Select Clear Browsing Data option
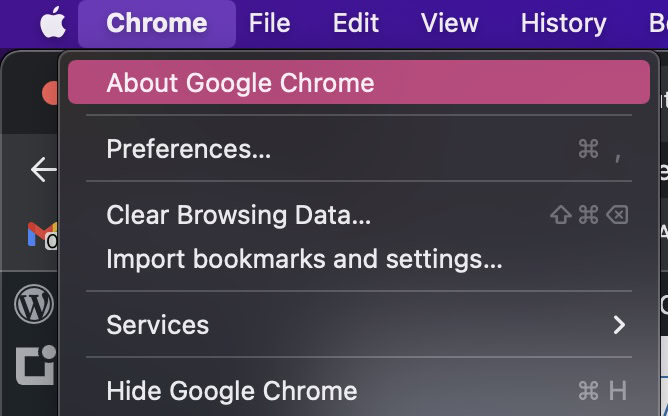Screen dimensions: 668x416 tap(238, 215)
